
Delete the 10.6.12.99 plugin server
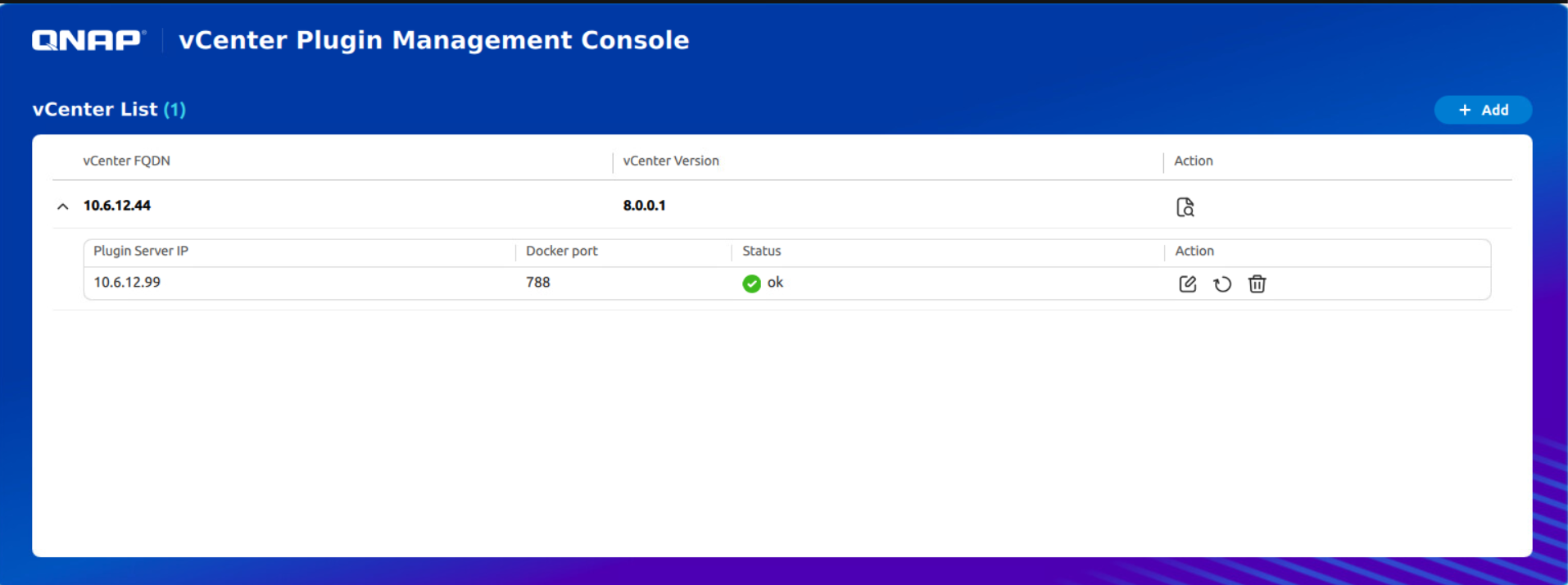coord(1257,284)
